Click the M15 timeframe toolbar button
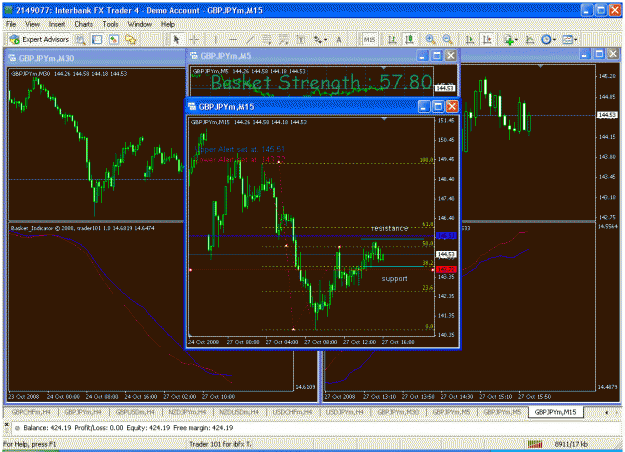Viewport: 625px width, 452px height. (369, 39)
